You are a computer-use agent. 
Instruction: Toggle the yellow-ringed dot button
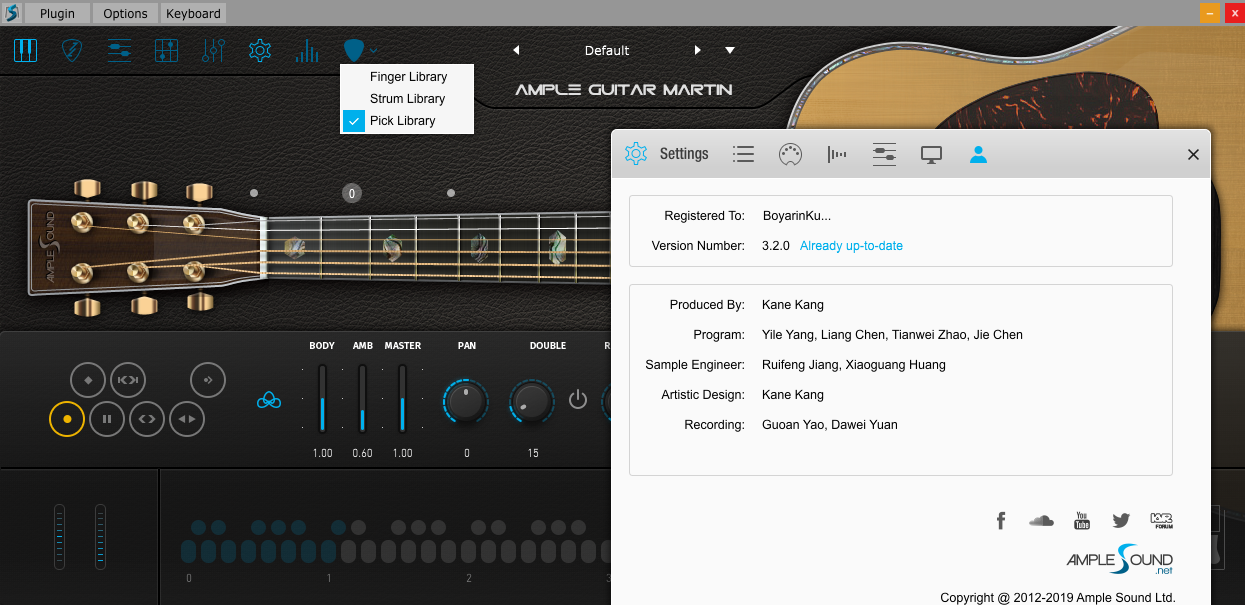[67, 419]
